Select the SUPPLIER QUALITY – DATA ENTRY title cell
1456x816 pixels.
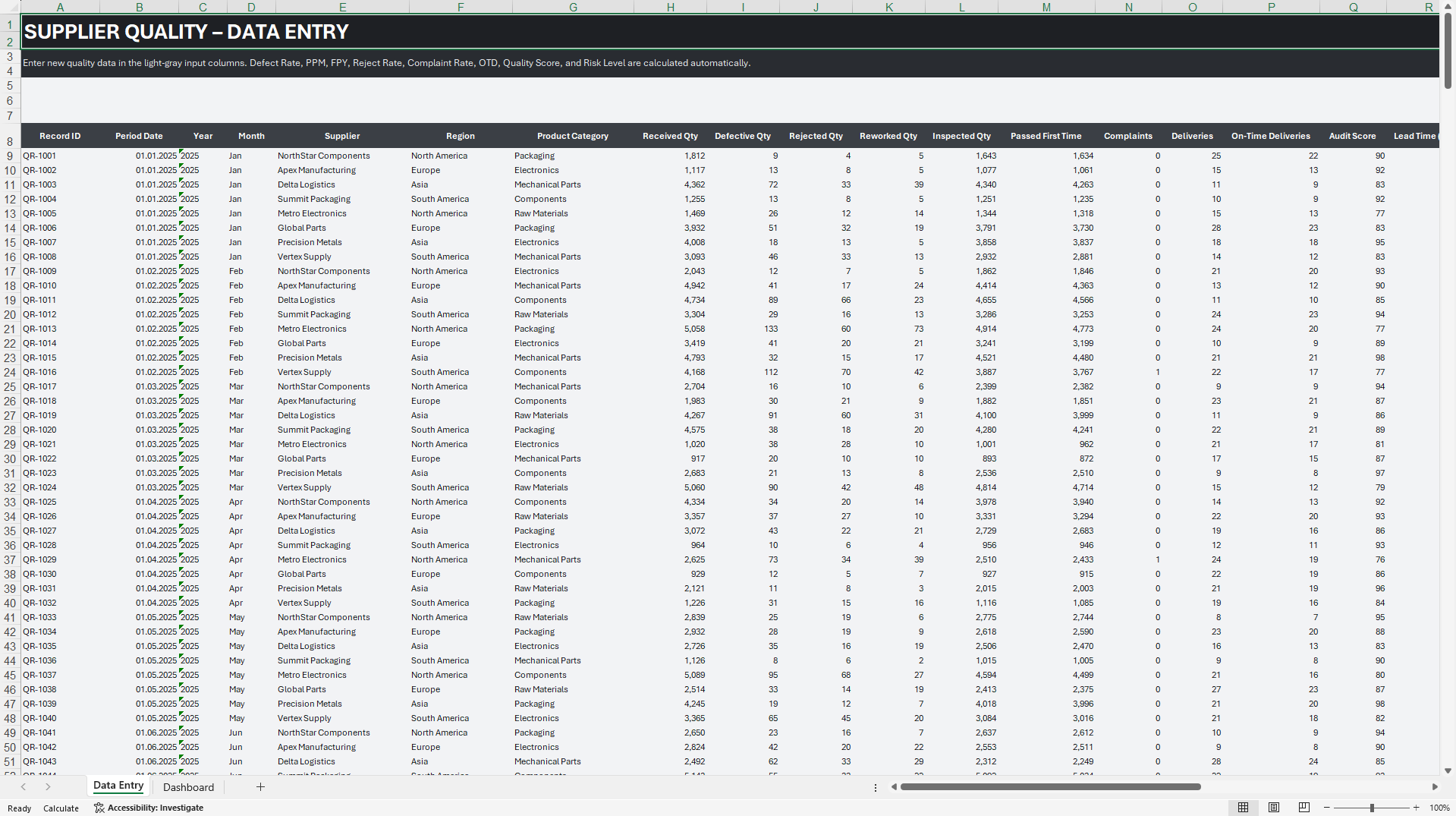(730, 32)
